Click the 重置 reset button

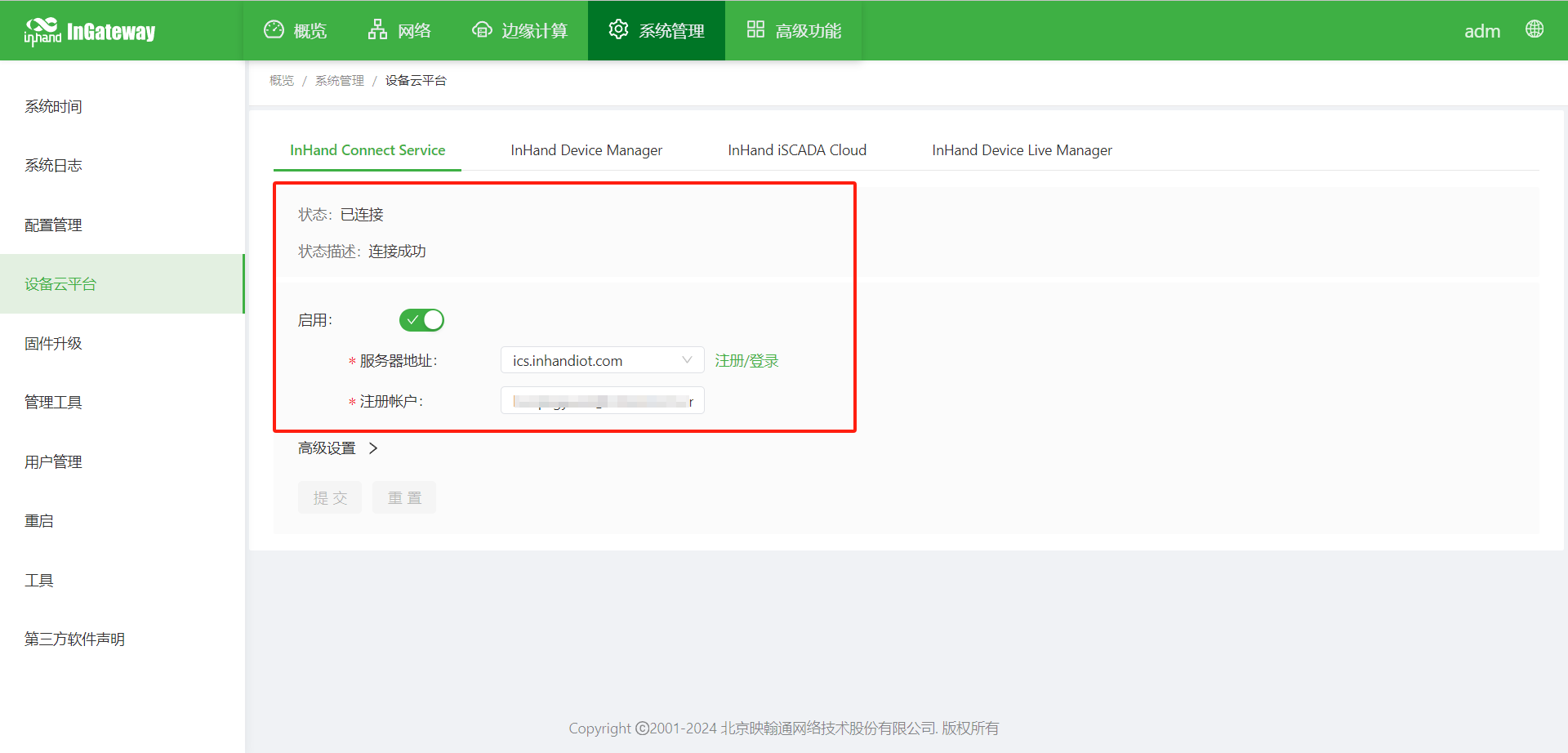404,497
